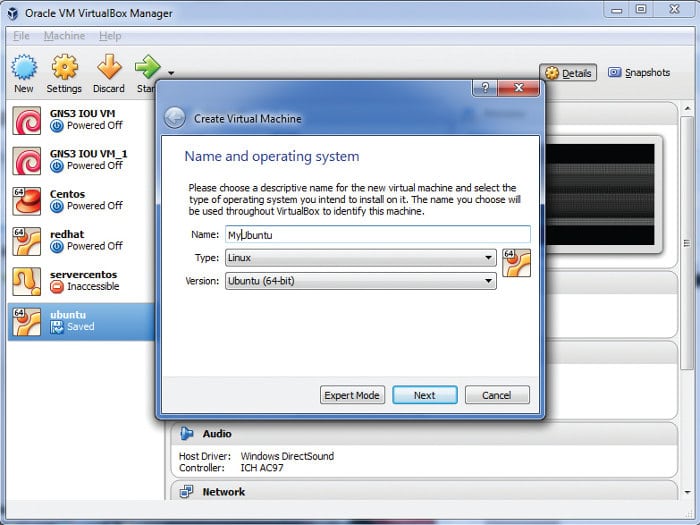The height and width of the screenshot is (525, 700).
Task: Click Powered Off icon for GNS3 IOU VM
Action: 57,126
